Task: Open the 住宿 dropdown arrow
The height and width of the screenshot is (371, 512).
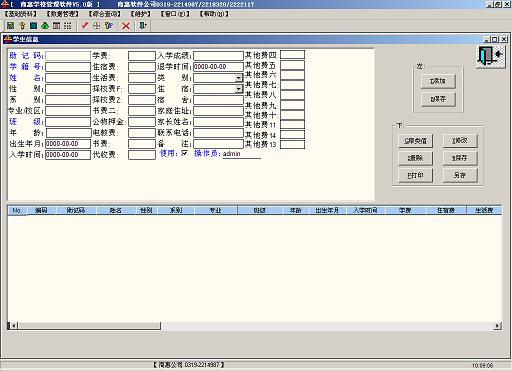Action: pyautogui.click(x=239, y=89)
